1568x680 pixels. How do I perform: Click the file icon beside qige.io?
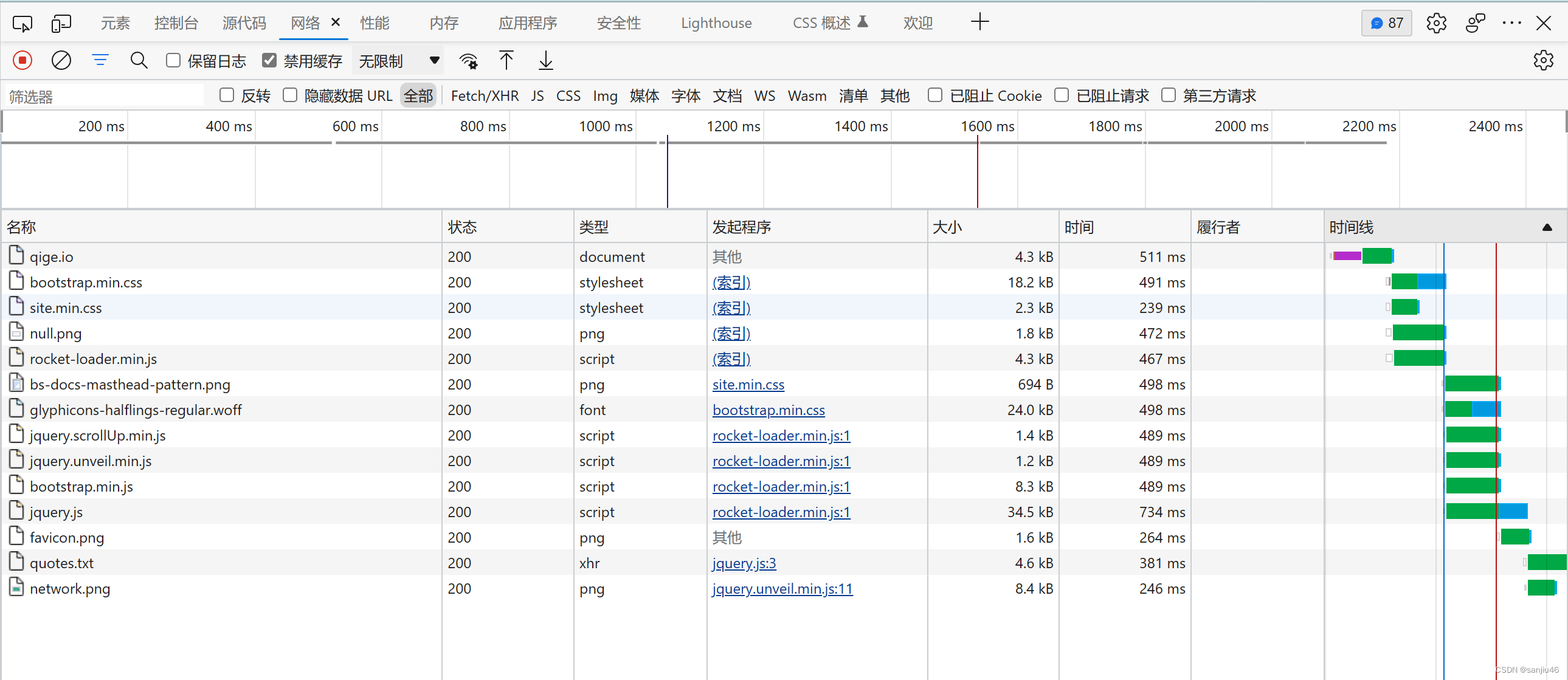tap(16, 255)
